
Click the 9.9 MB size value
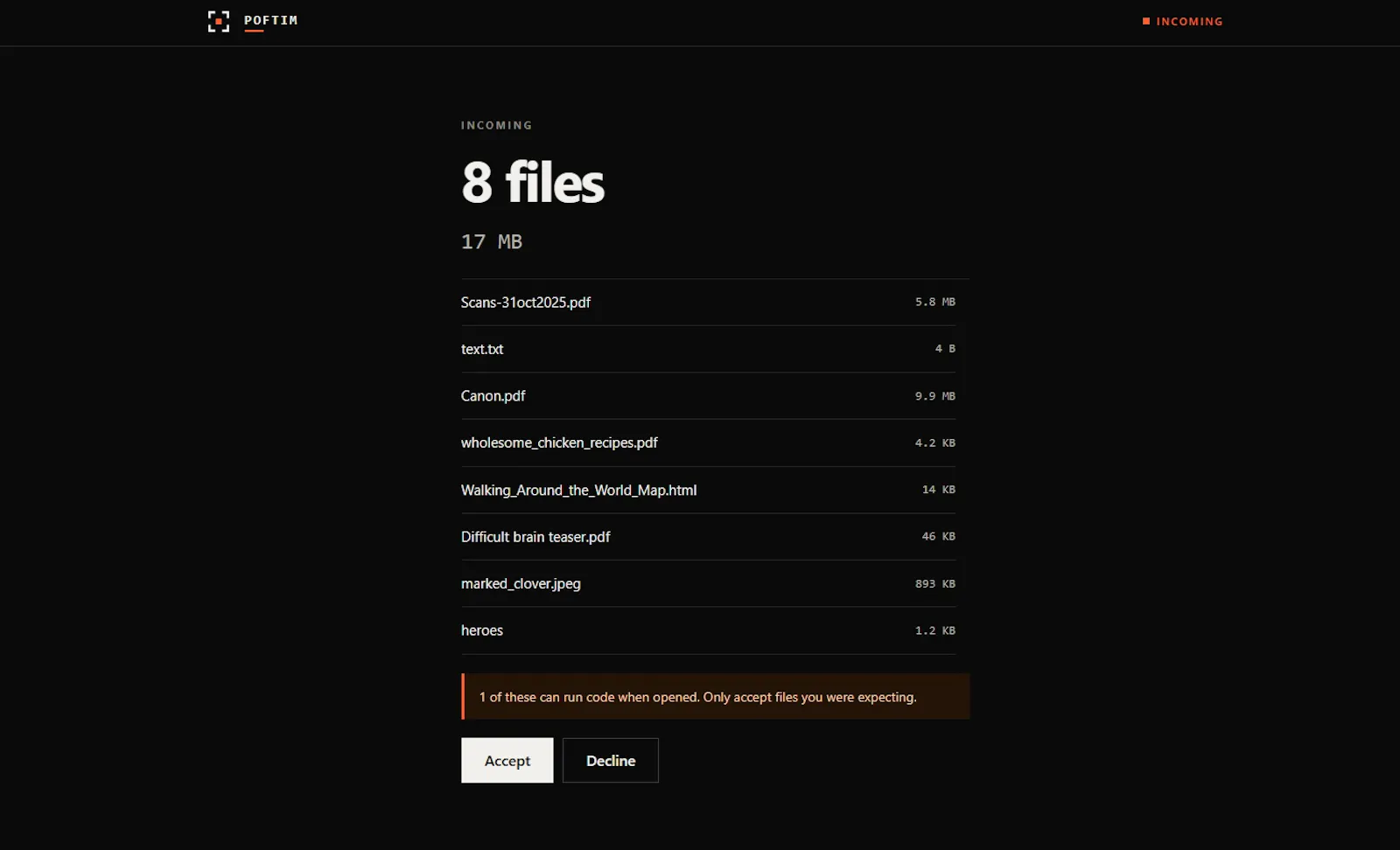pos(935,396)
